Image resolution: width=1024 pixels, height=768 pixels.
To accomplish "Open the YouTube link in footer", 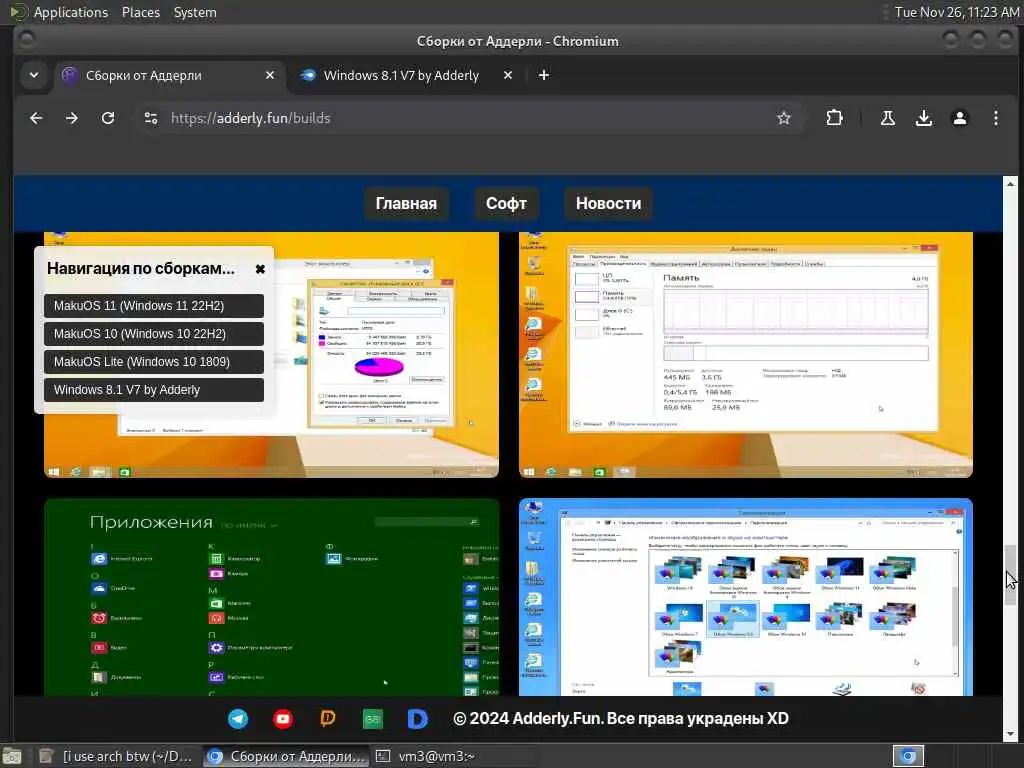I will pyautogui.click(x=283, y=719).
